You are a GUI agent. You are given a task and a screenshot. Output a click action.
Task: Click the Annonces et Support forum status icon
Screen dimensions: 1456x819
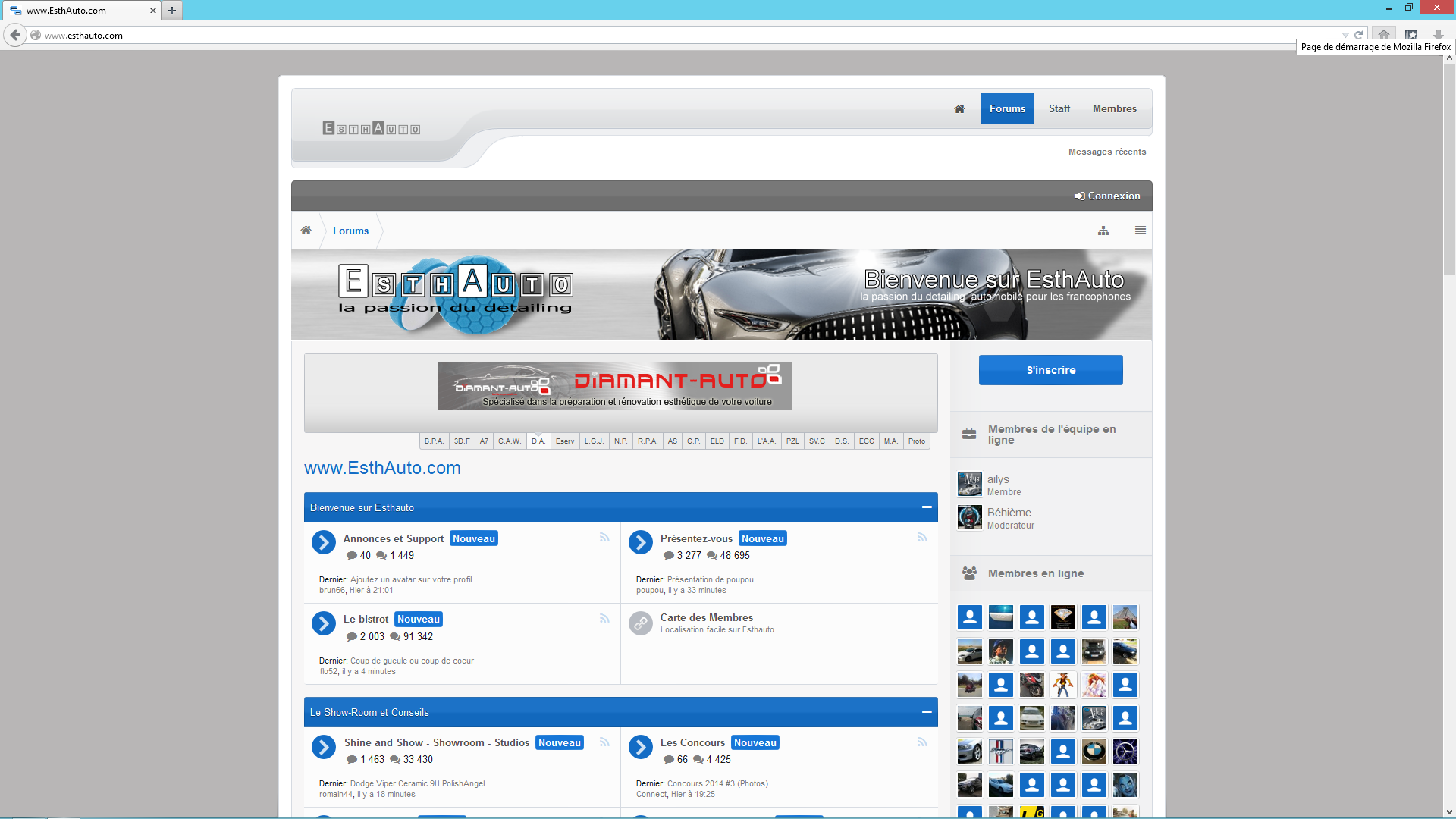pyautogui.click(x=324, y=542)
